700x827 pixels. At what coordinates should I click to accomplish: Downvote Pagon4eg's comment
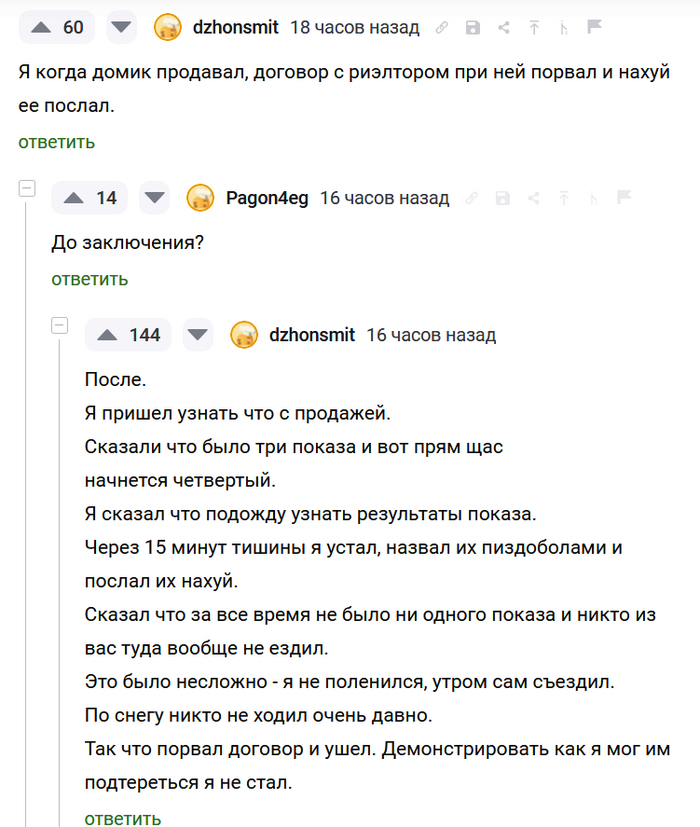pos(154,198)
